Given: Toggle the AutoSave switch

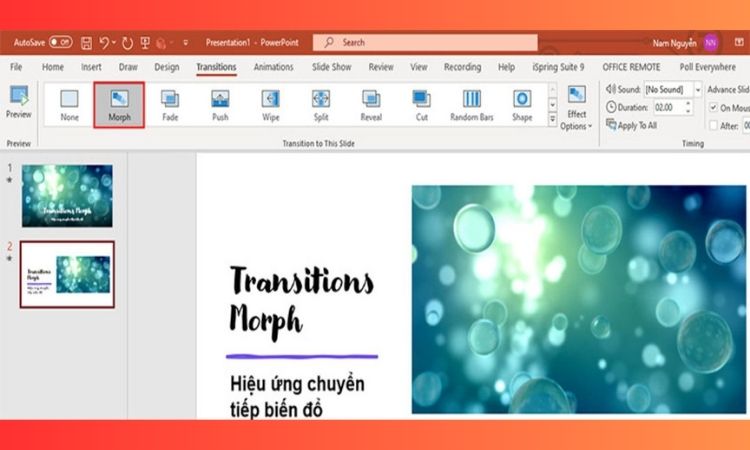Looking at the screenshot, I should (61, 43).
